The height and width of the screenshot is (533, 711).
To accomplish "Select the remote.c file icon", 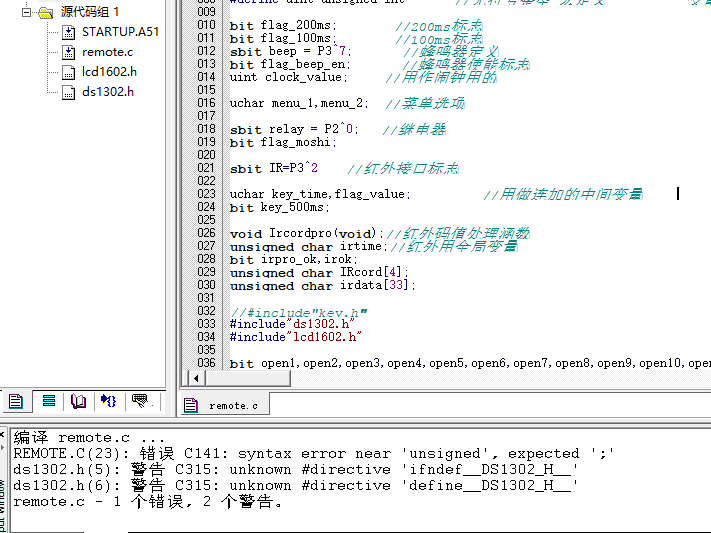I will (x=68, y=52).
